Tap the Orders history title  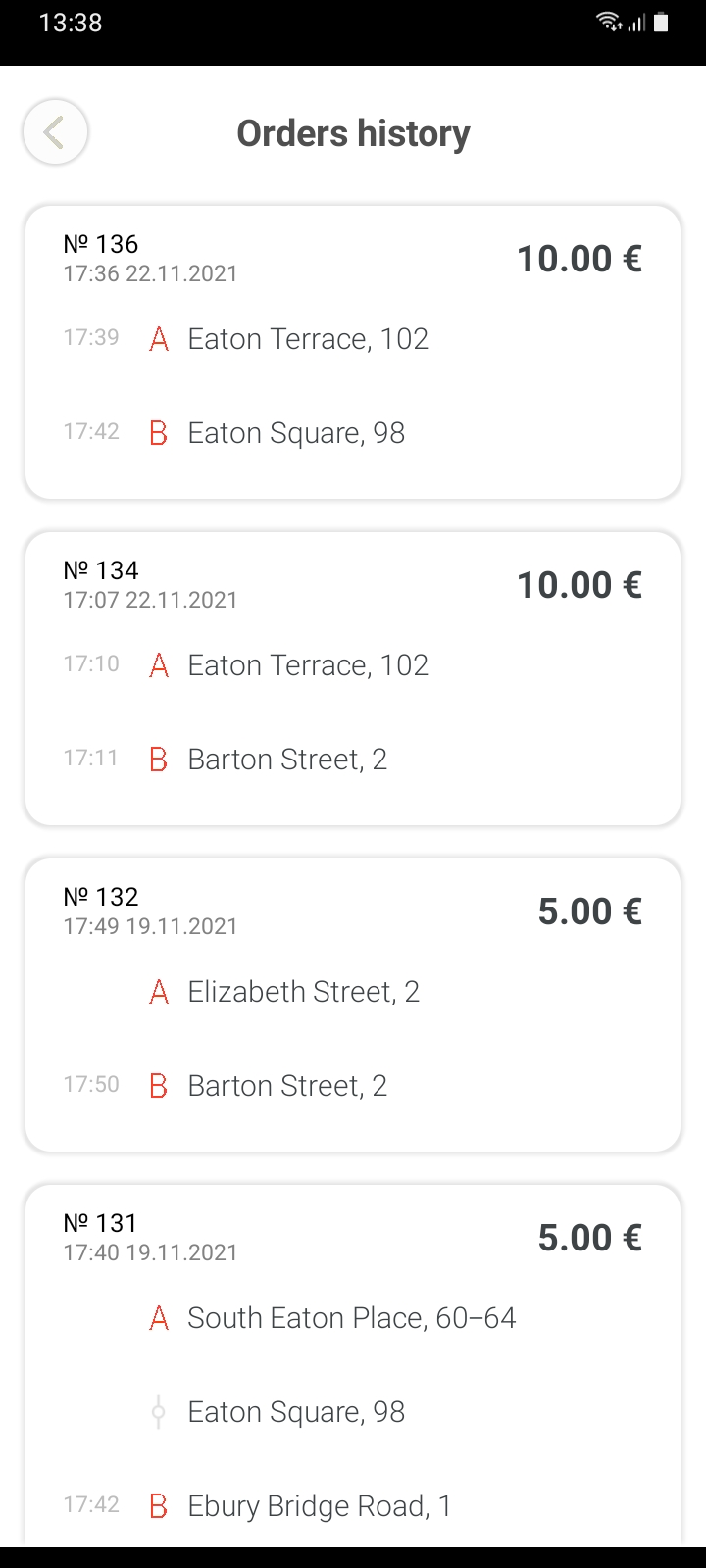click(353, 133)
